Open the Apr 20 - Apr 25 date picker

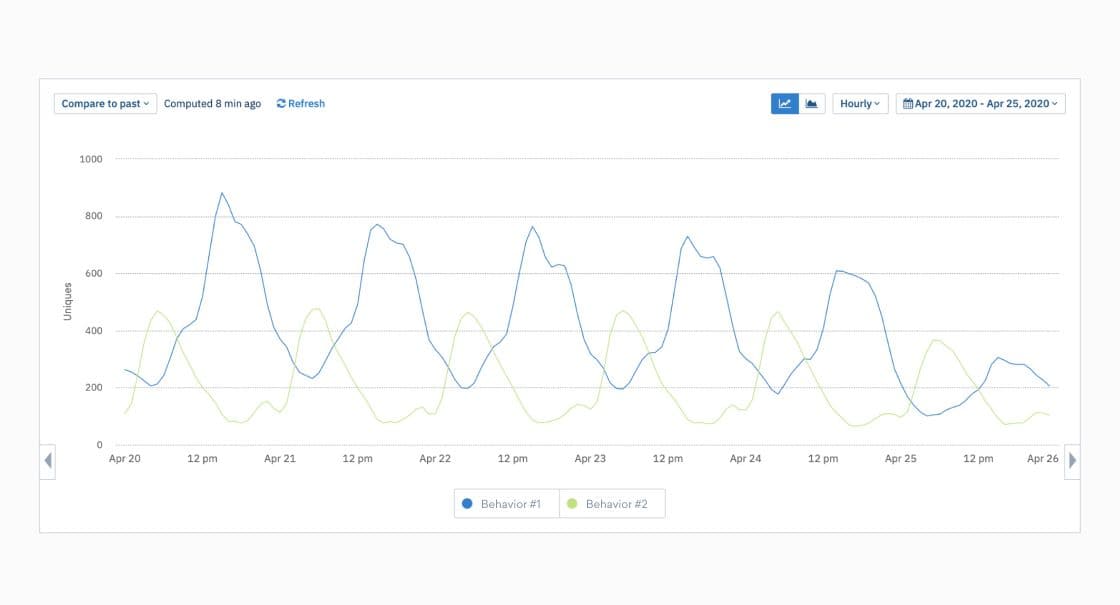point(981,104)
